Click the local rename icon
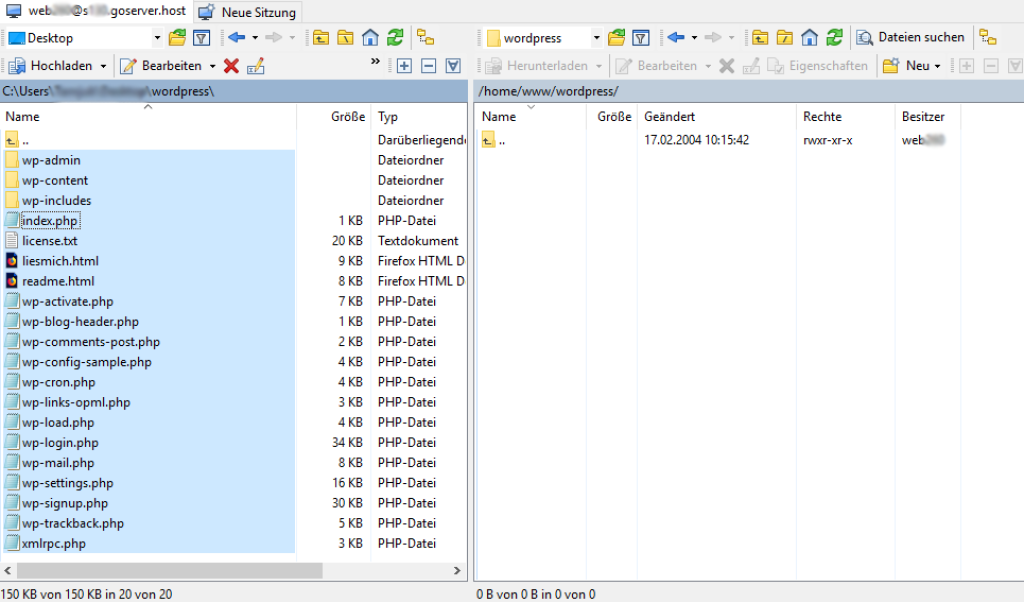This screenshot has width=1024, height=602. 255,66
